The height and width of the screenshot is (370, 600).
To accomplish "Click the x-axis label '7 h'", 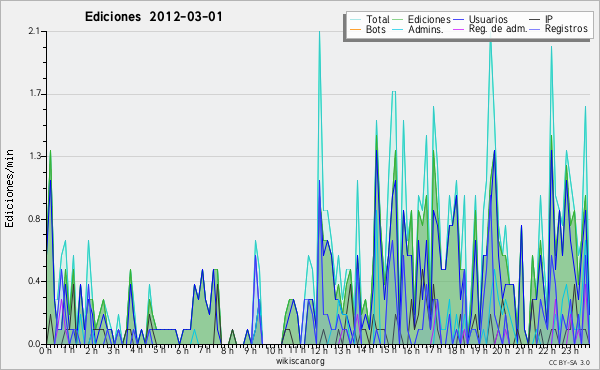I will [204, 350].
